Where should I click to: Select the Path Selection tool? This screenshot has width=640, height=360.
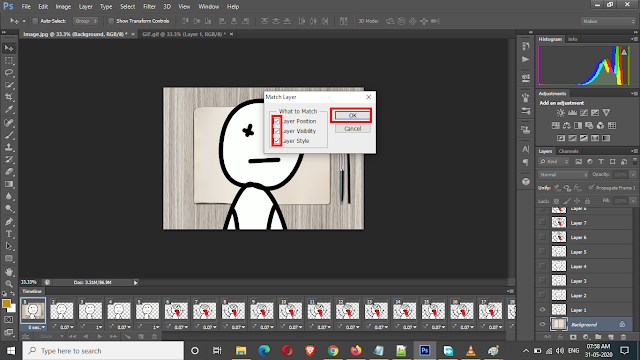pyautogui.click(x=9, y=246)
